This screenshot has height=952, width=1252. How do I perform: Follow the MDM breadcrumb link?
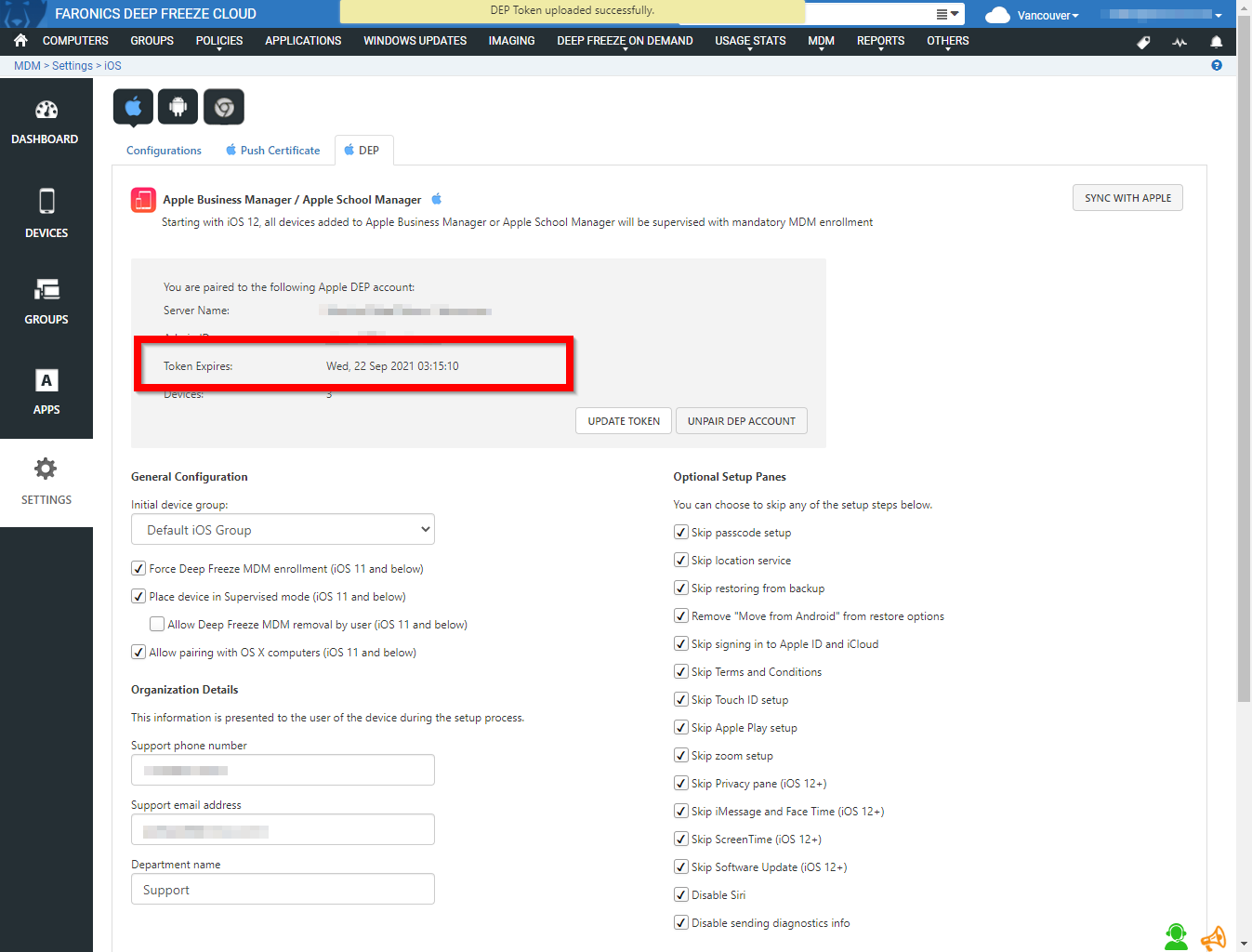[27, 66]
